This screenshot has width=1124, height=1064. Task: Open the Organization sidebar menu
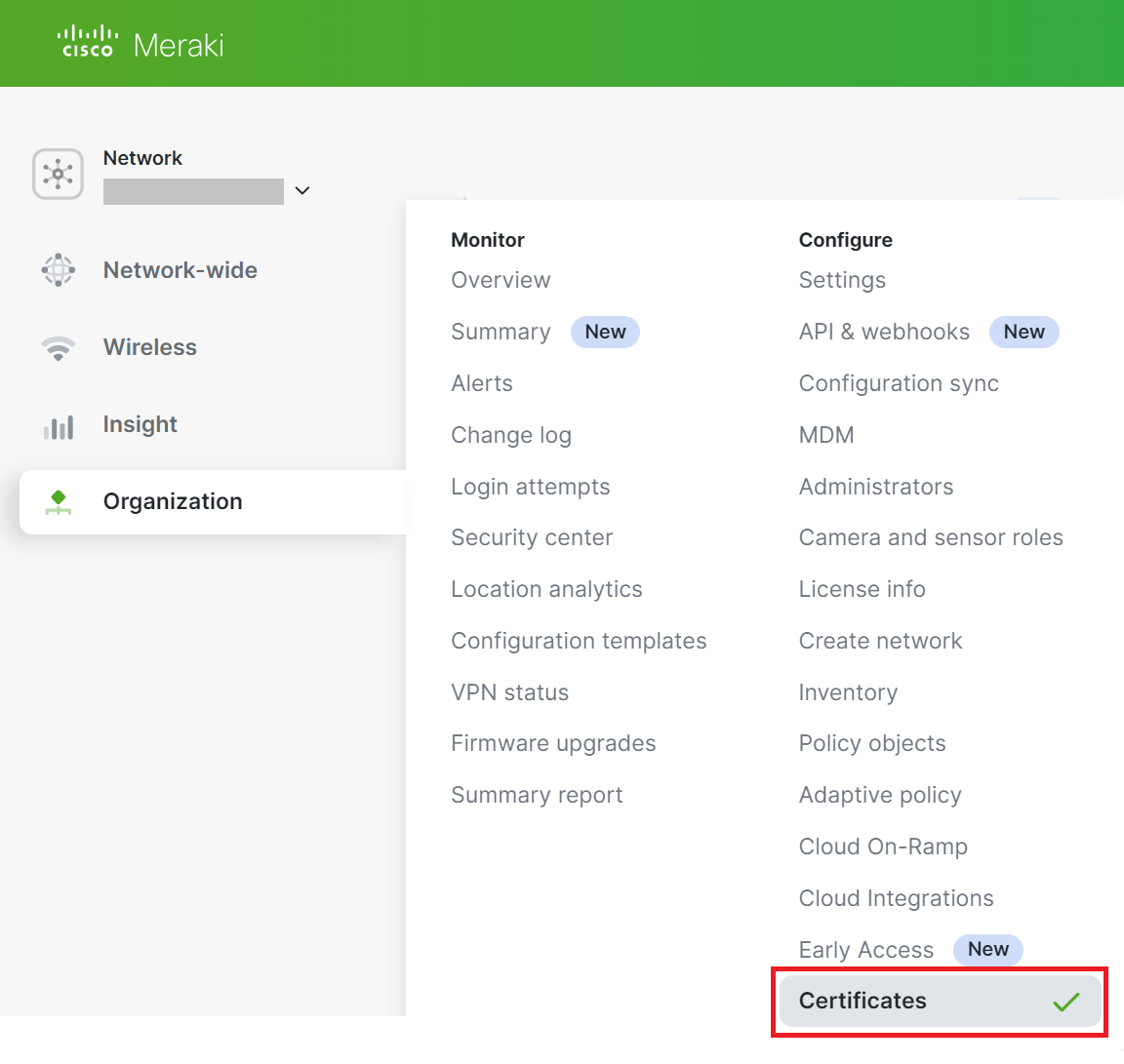pyautogui.click(x=173, y=501)
